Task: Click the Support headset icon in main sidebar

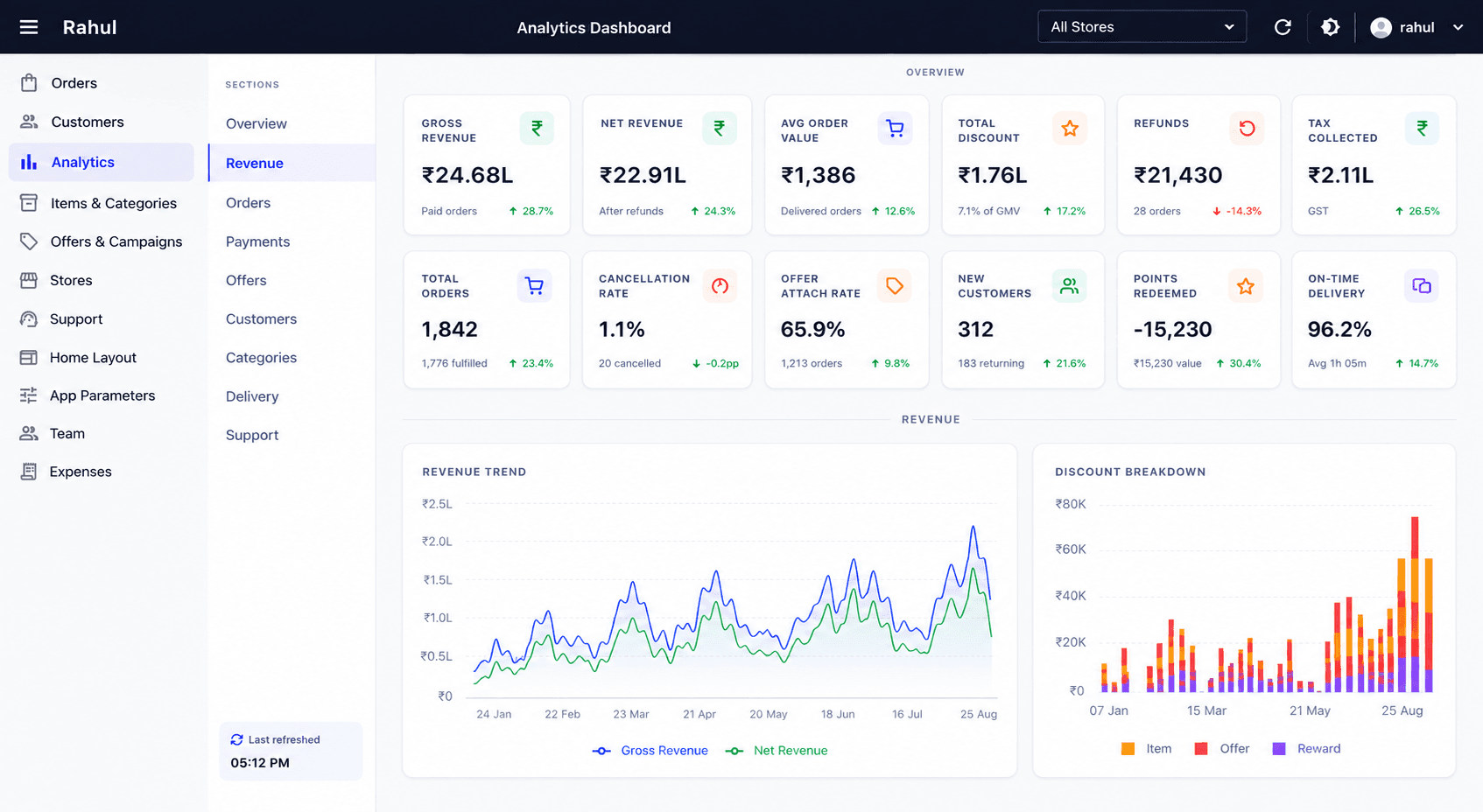Action: 29,319
